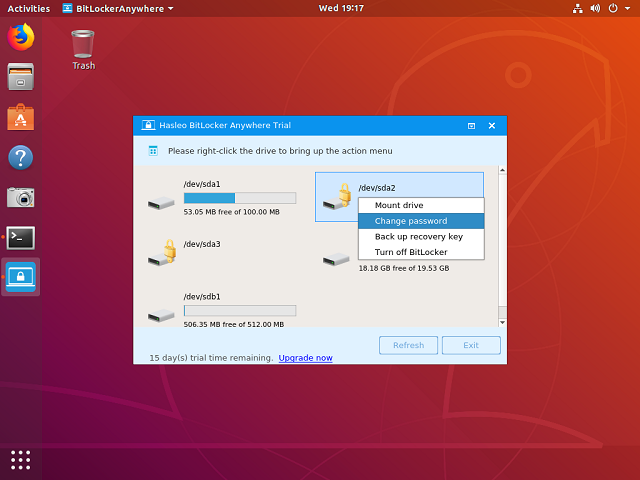
Task: Choose Change password menu entry
Action: (421, 221)
